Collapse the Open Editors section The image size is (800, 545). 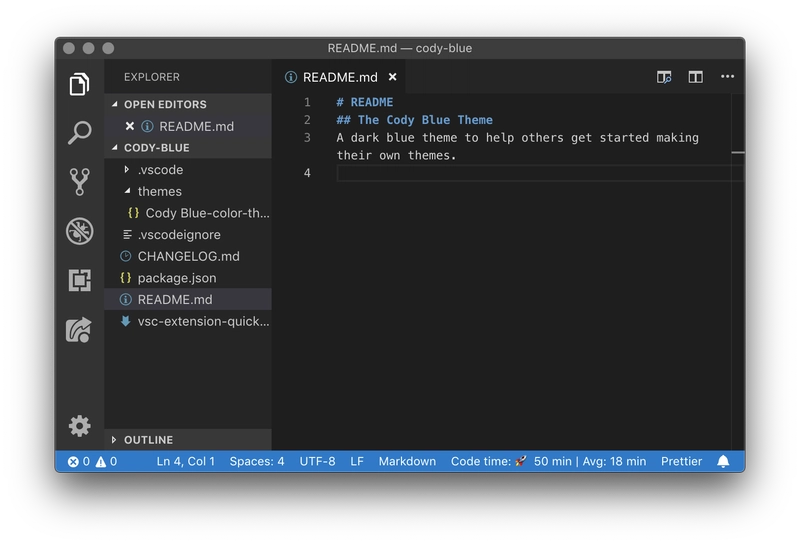[115, 104]
